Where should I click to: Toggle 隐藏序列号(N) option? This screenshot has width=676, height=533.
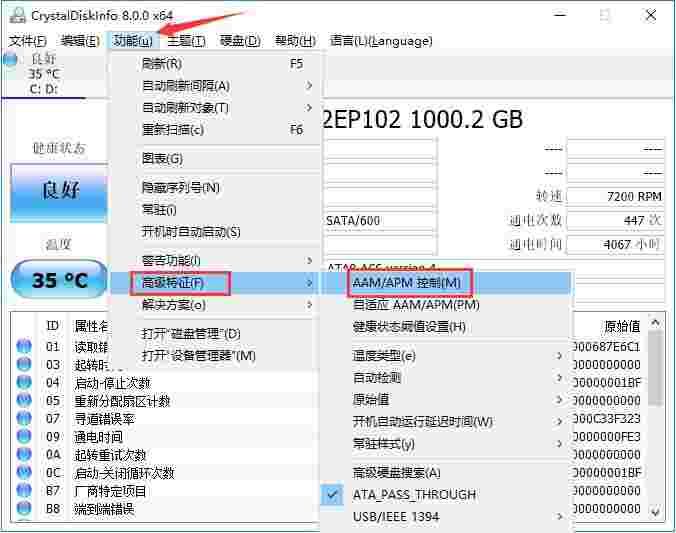[x=215, y=188]
